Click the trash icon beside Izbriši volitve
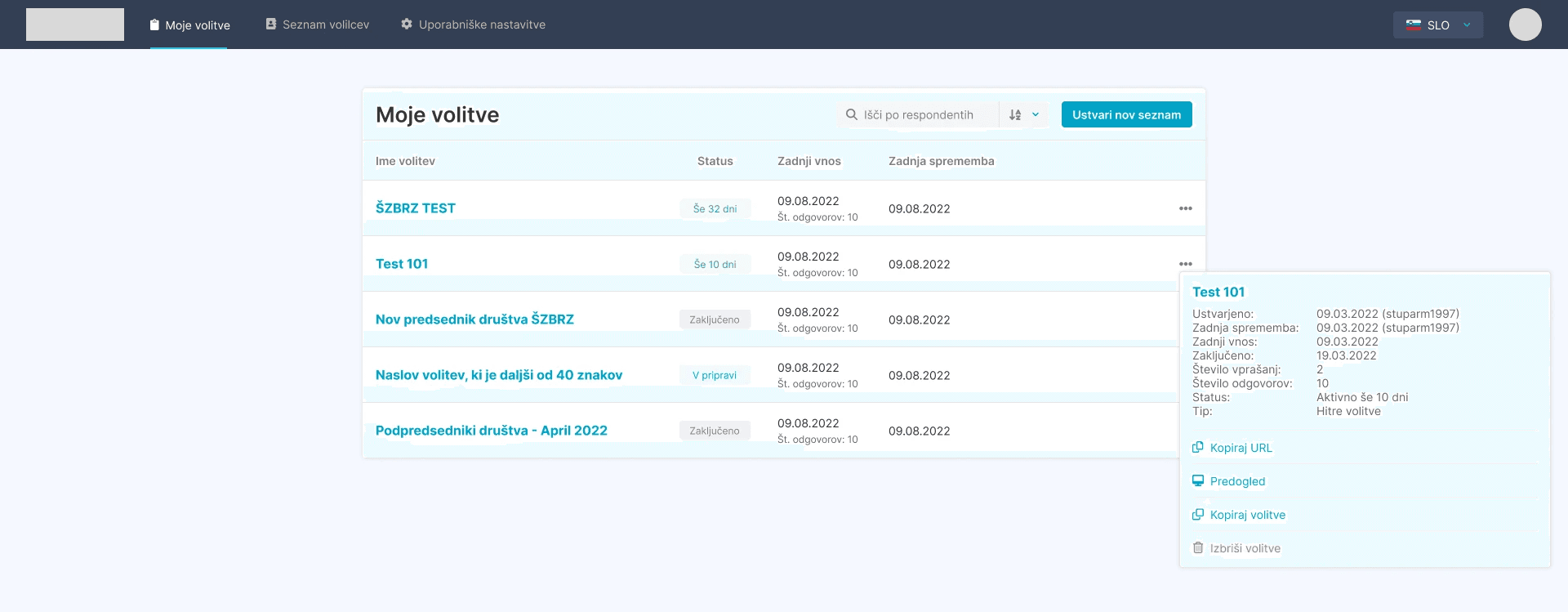 [1198, 547]
